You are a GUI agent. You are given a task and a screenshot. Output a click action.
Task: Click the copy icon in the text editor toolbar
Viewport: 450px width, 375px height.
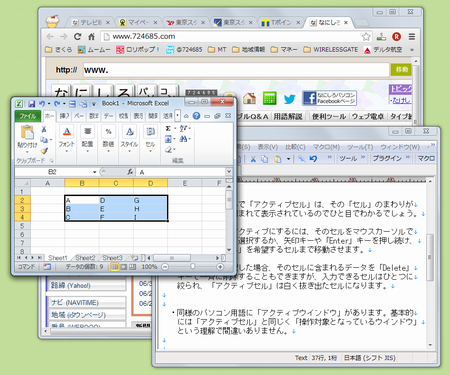click(x=265, y=159)
